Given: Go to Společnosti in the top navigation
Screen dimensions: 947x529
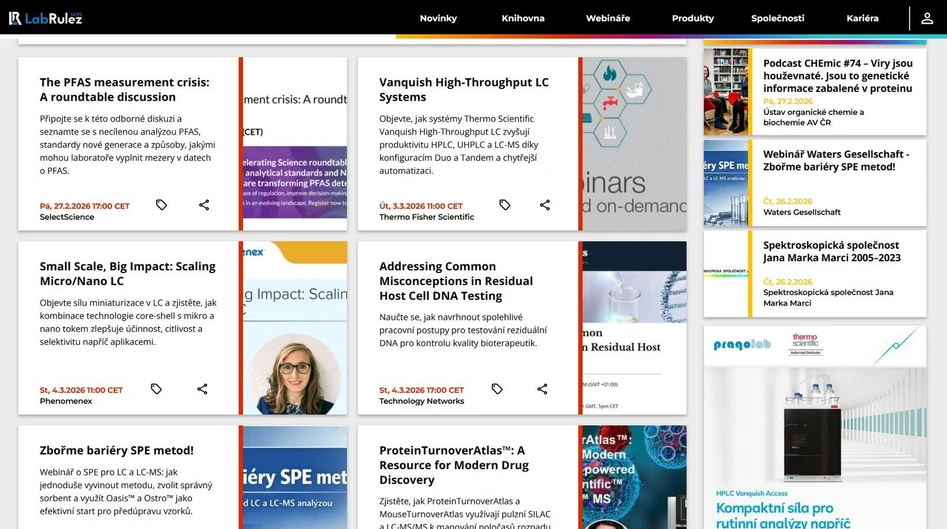Looking at the screenshot, I should point(778,18).
